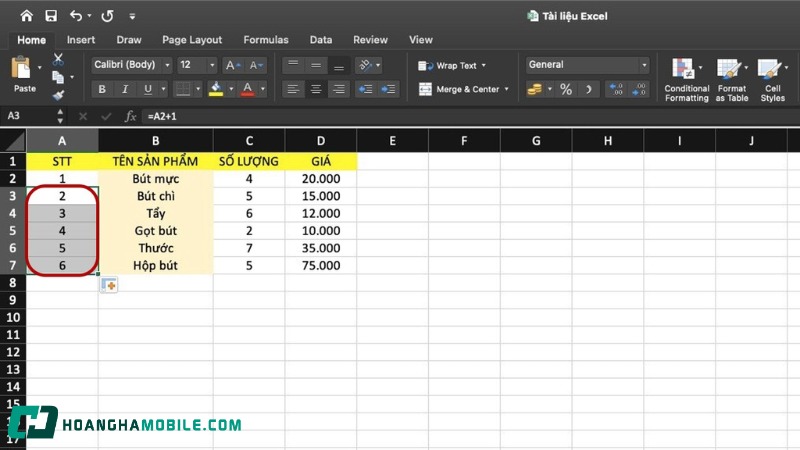Screen dimensions: 800x450
Task: Click the Paste clipboard icon
Action: click(21, 68)
